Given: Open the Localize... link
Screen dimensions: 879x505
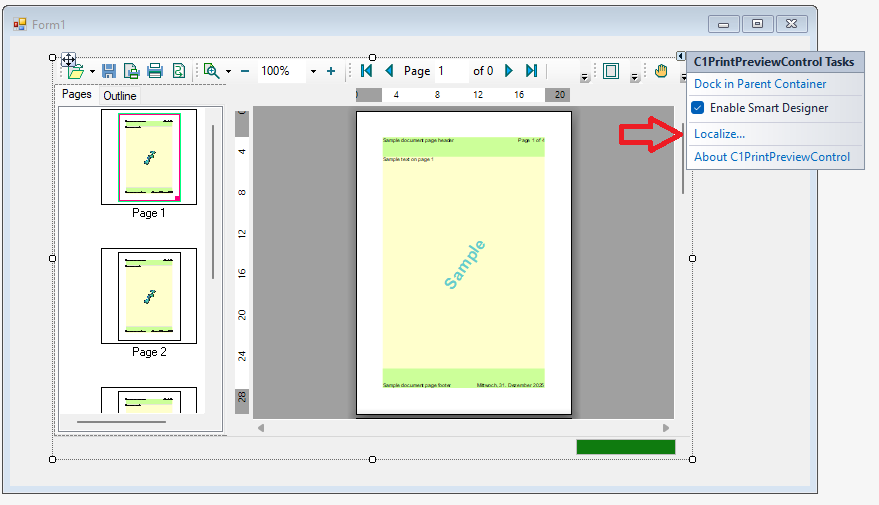Looking at the screenshot, I should (719, 134).
